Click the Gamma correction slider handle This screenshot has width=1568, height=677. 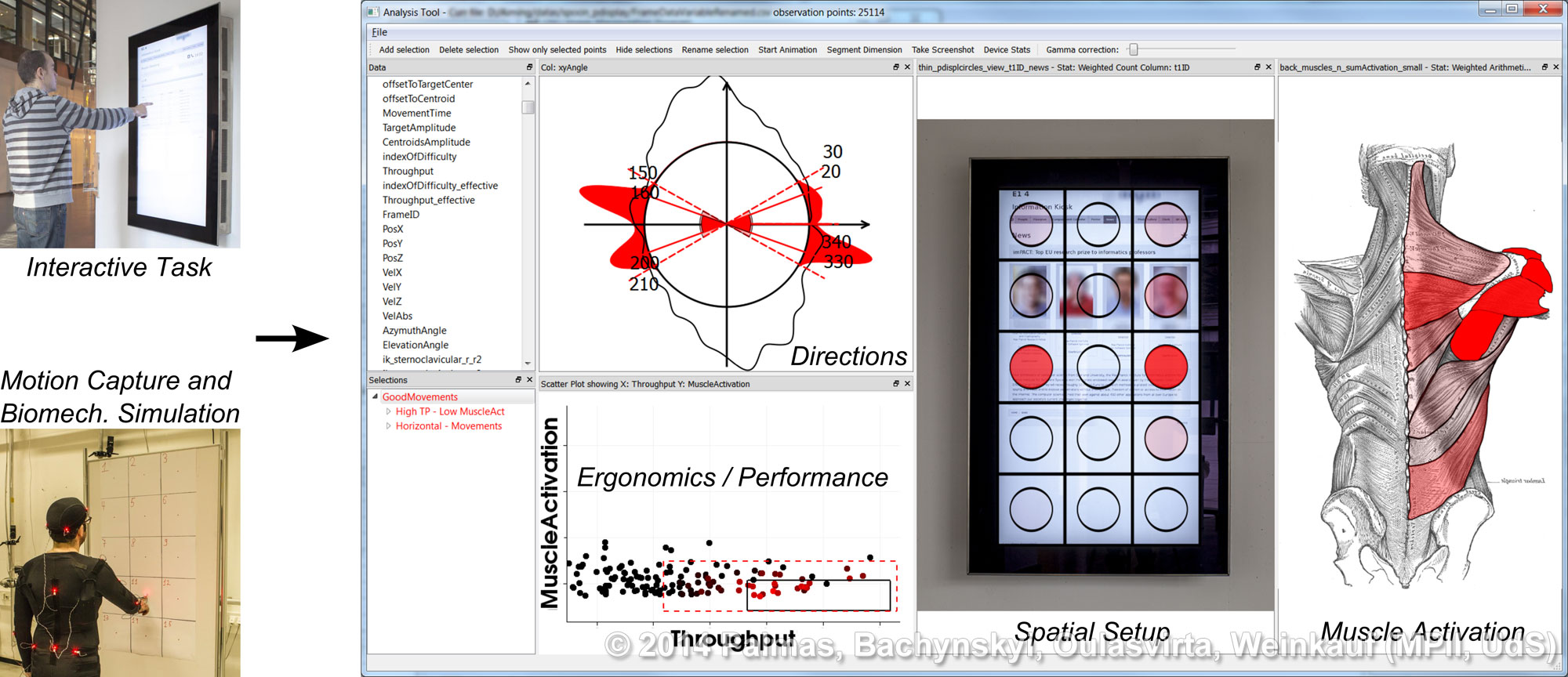click(x=1133, y=49)
